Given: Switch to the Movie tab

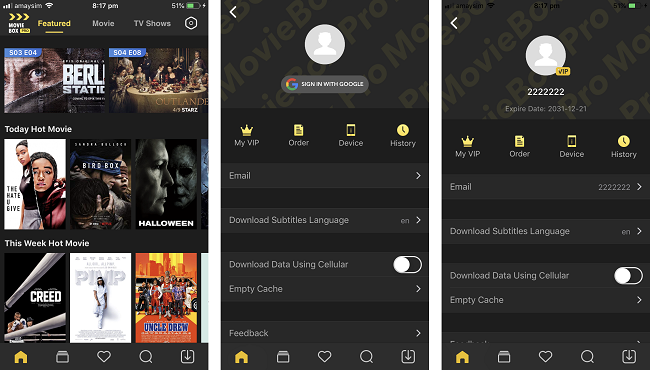Looking at the screenshot, I should (x=103, y=24).
